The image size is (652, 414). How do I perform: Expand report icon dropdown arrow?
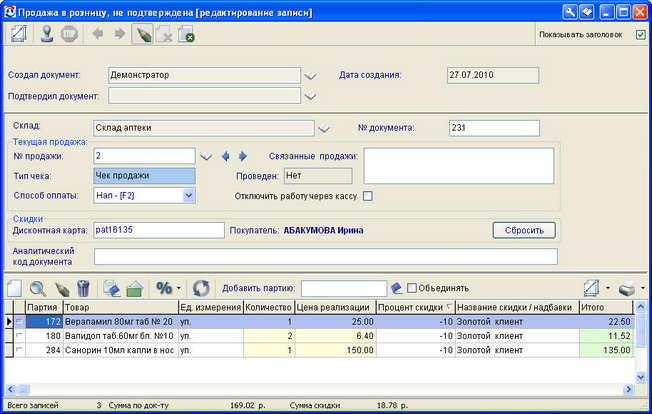(608, 288)
